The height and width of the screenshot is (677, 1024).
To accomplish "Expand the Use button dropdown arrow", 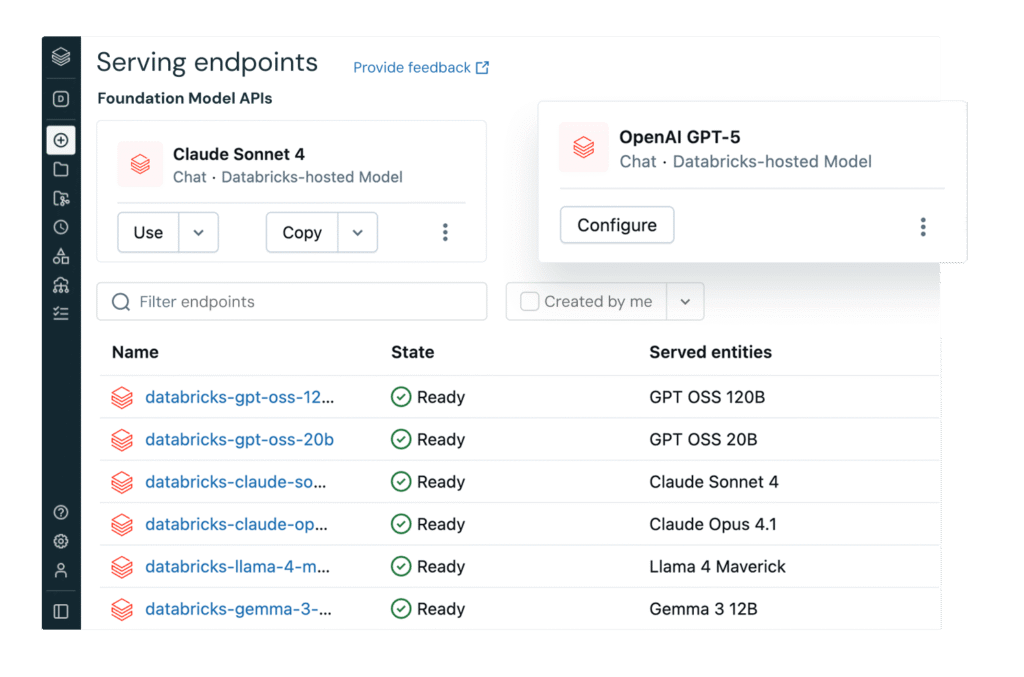I will point(198,233).
